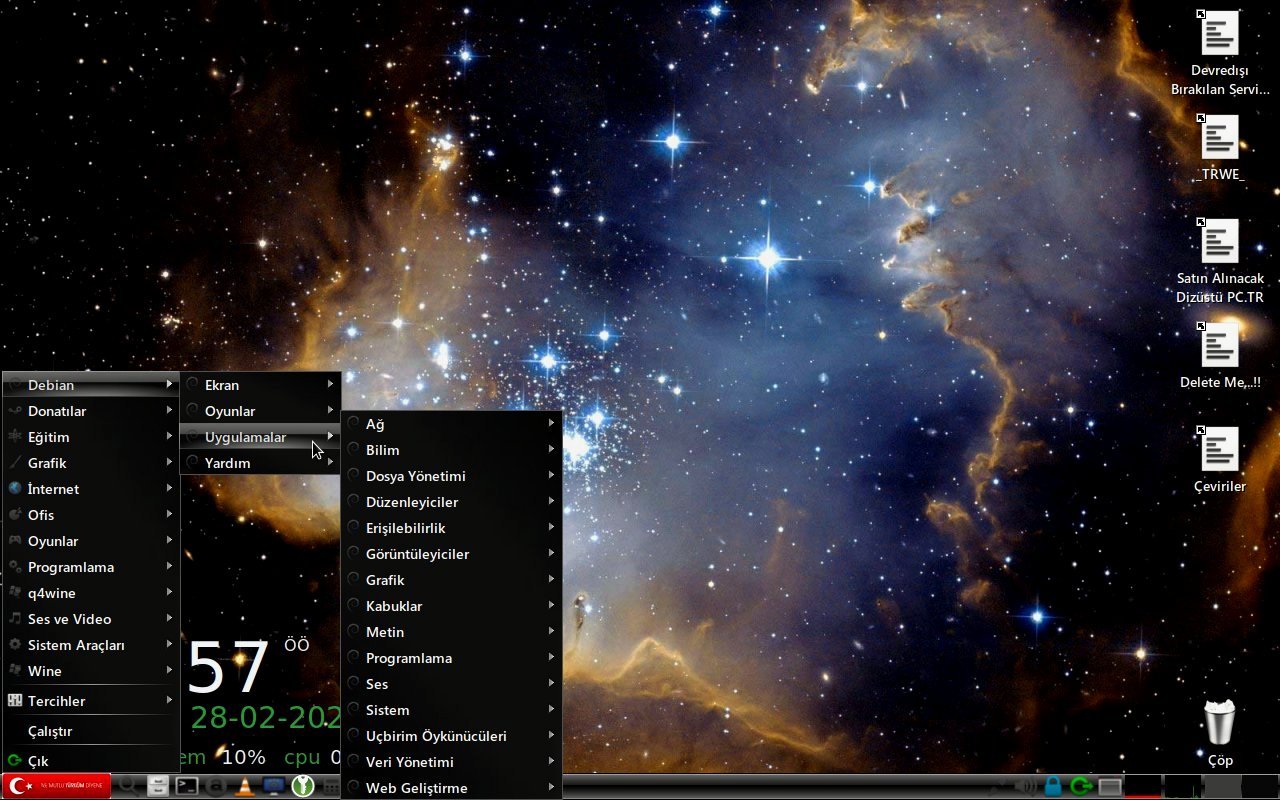Expand the Dosya Yönetimi submenu arrow
Screen dimensions: 1280x800
[551, 475]
